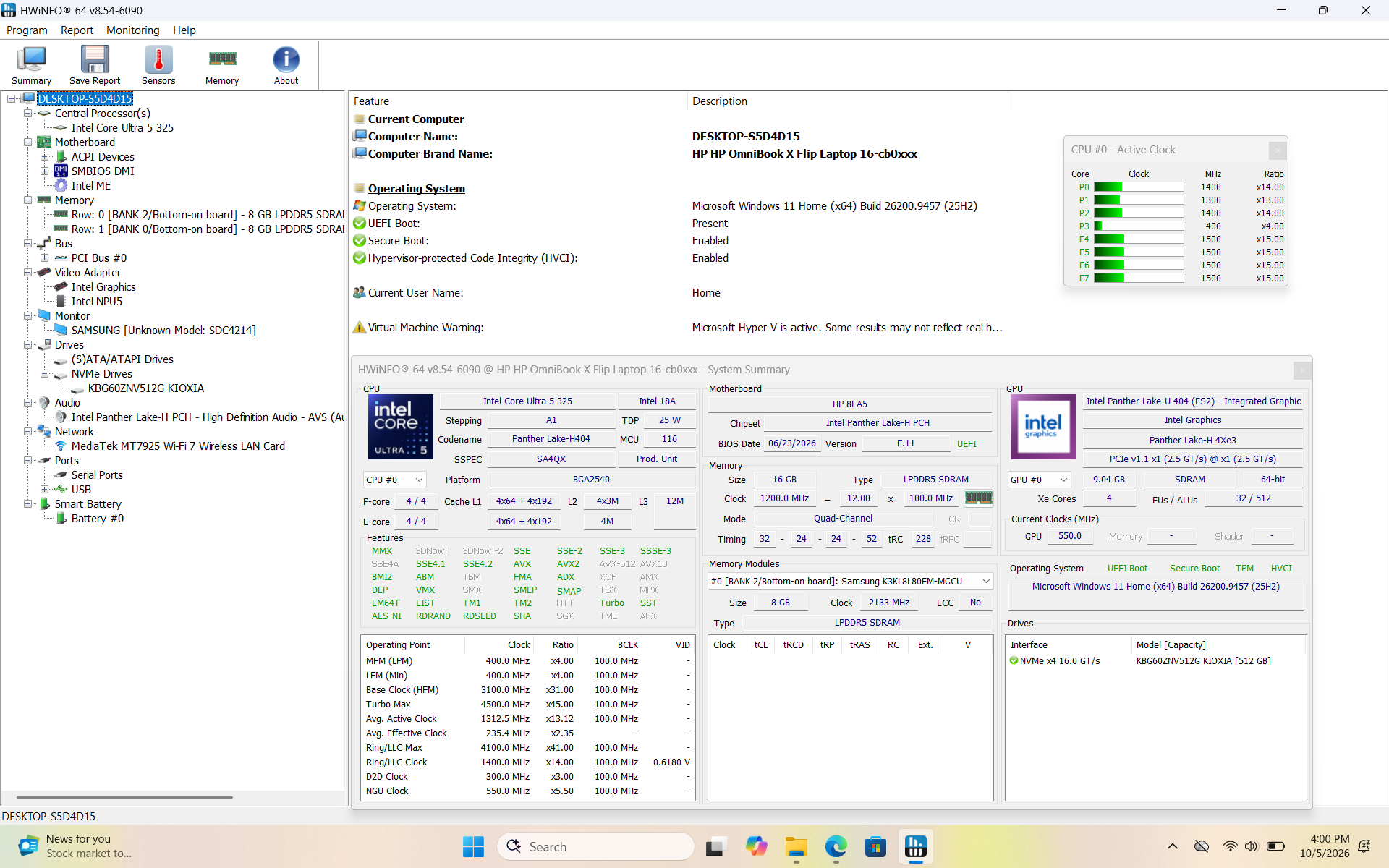Click the taskbar Search box
This screenshot has height=868, width=1389.
coord(595,846)
